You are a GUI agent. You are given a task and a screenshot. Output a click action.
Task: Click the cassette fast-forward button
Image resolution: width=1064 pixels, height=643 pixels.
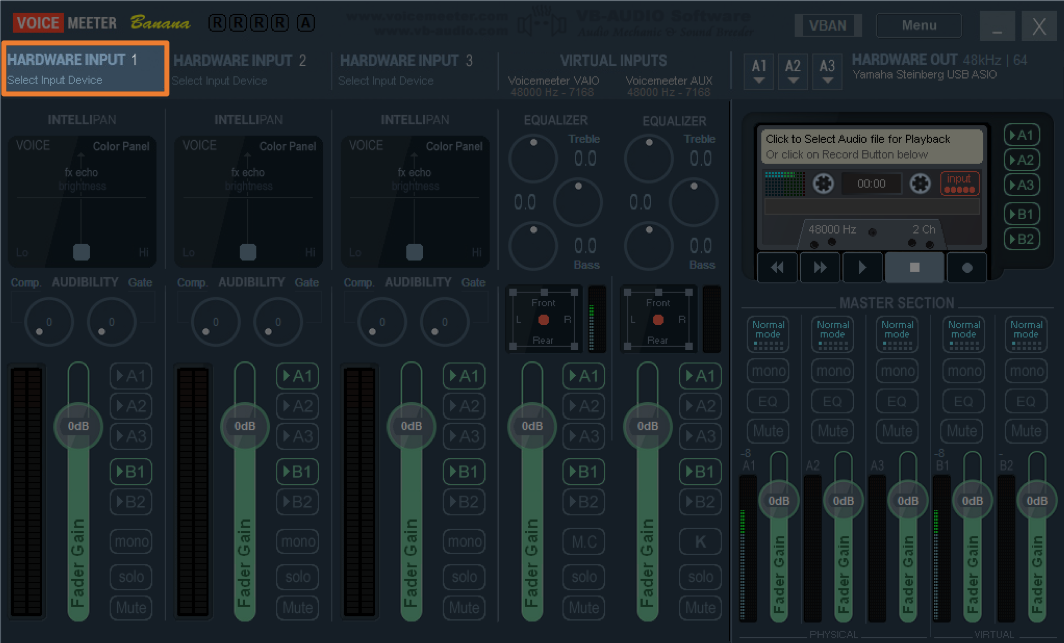(x=820, y=267)
